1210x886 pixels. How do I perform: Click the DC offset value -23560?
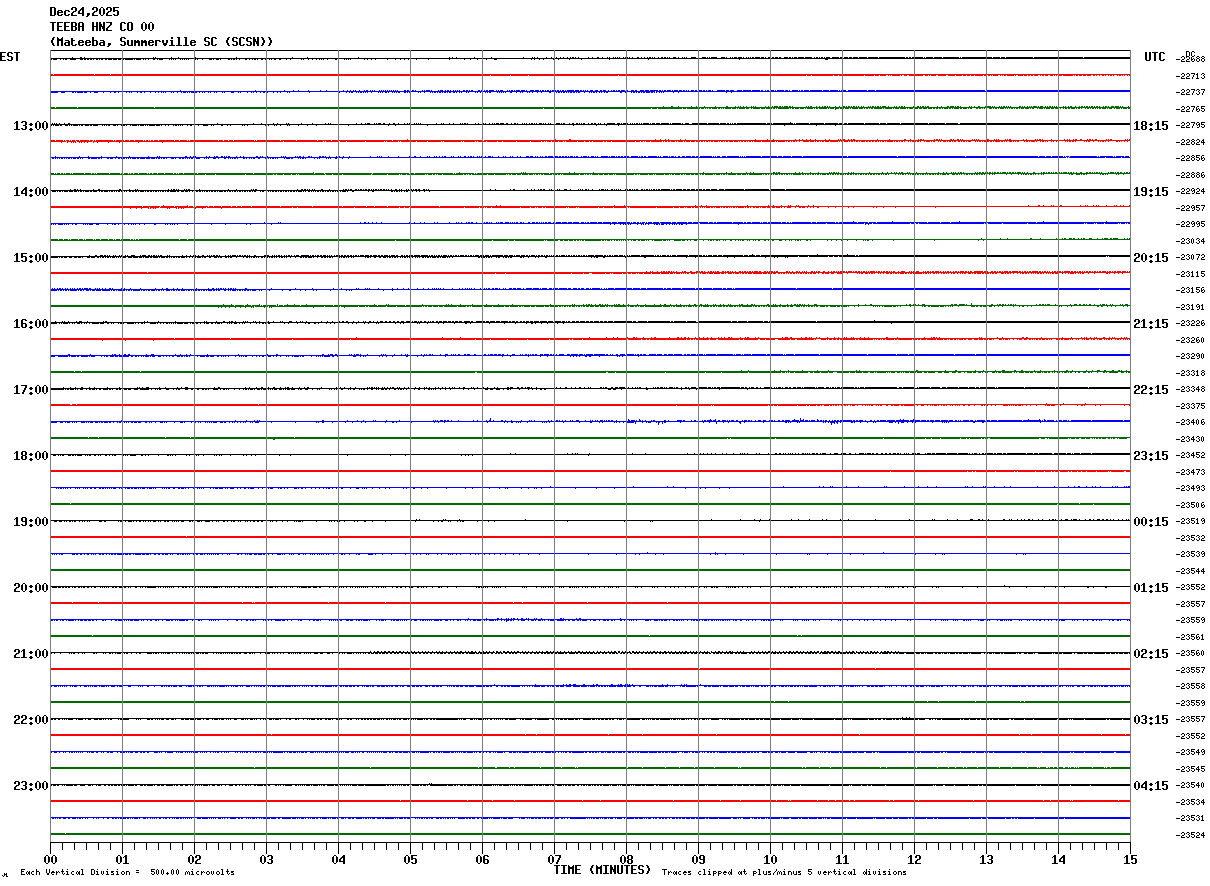click(1190, 653)
